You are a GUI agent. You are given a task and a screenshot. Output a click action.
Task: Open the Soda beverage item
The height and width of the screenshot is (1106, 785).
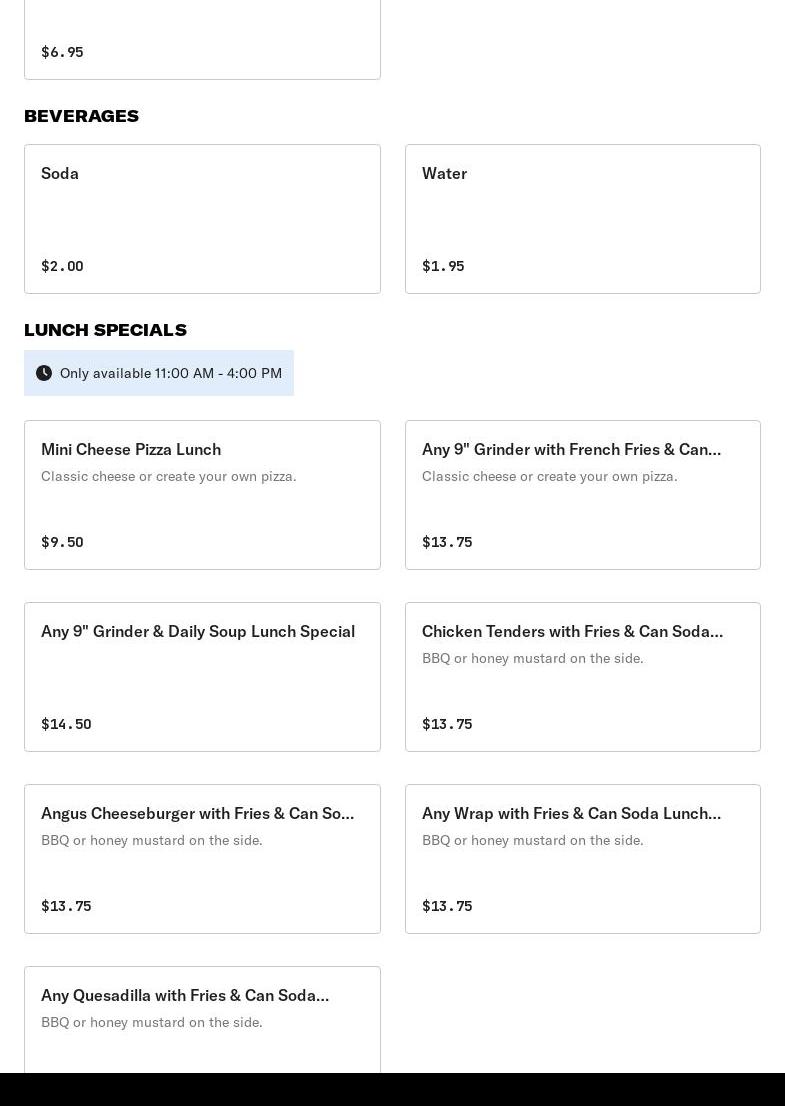click(x=202, y=218)
